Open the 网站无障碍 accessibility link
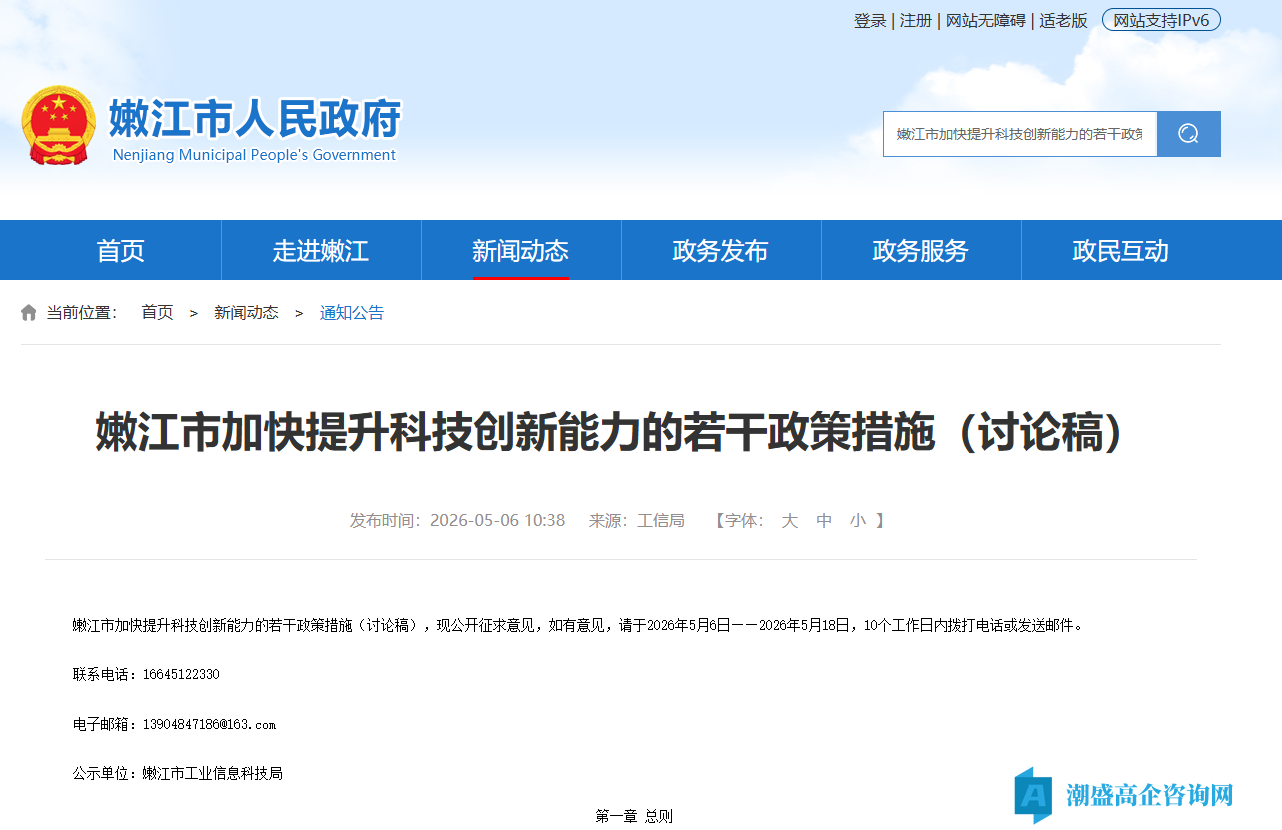 pyautogui.click(x=986, y=20)
